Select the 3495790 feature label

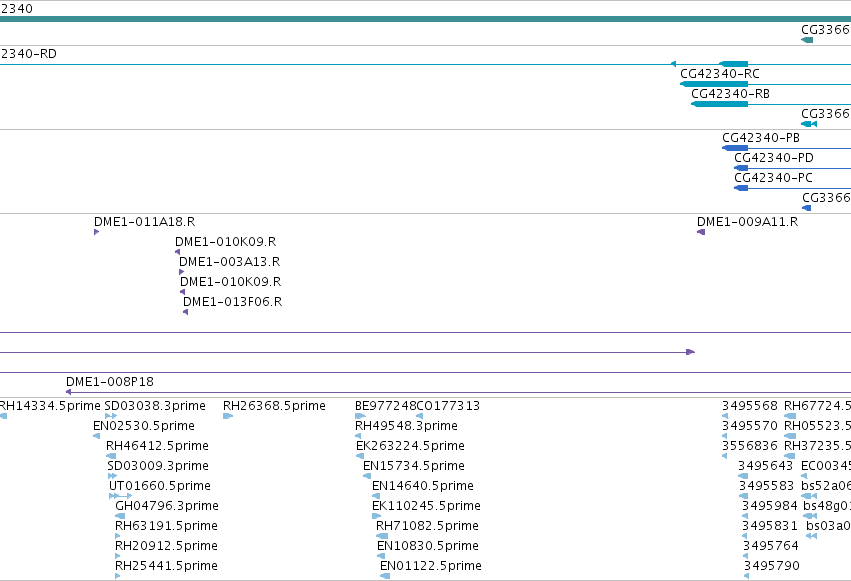click(x=771, y=566)
